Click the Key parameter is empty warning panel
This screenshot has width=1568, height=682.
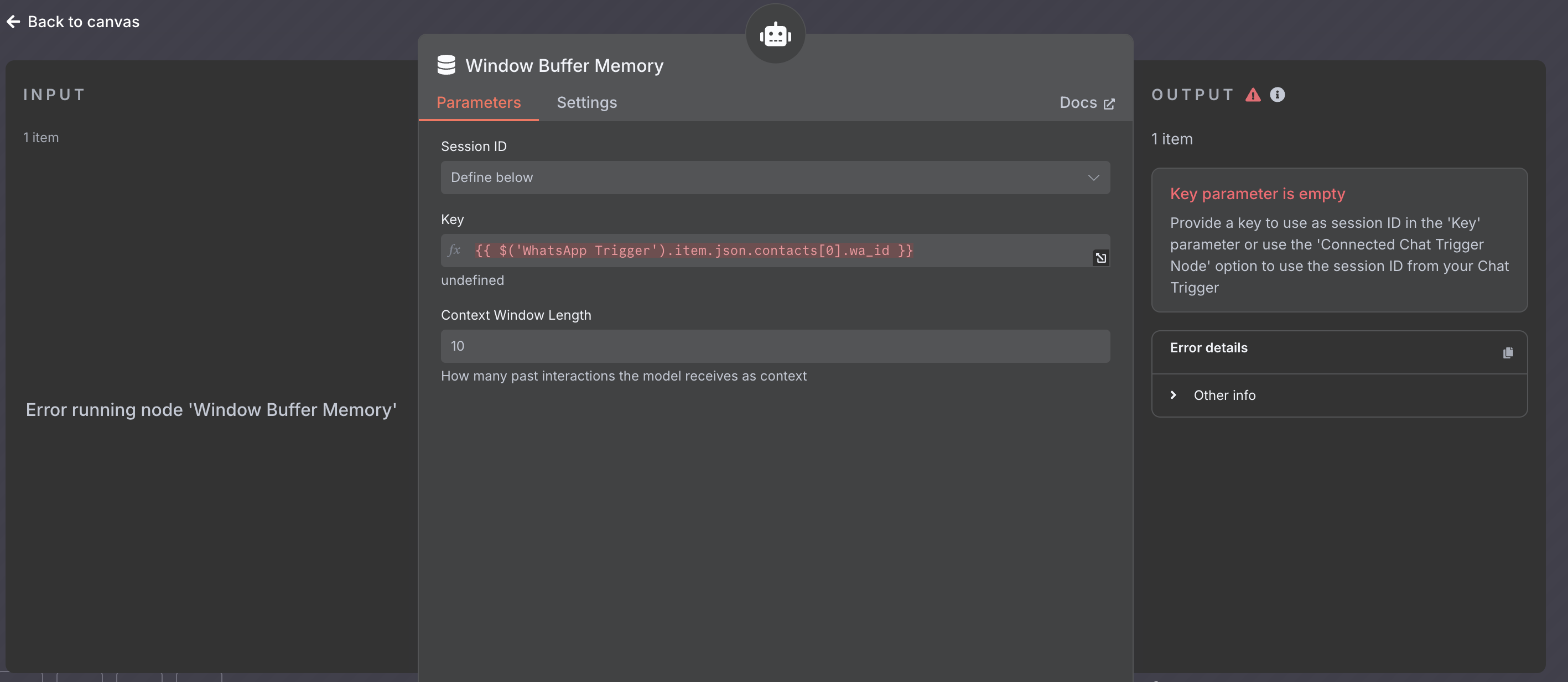click(x=1339, y=240)
